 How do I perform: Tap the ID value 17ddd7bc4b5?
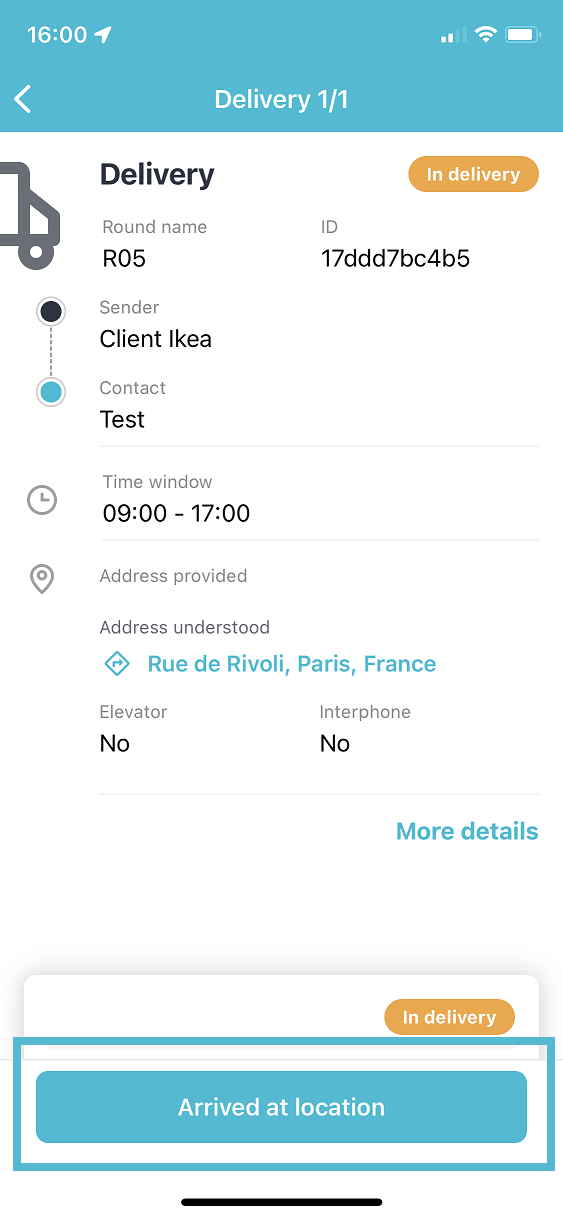point(395,259)
